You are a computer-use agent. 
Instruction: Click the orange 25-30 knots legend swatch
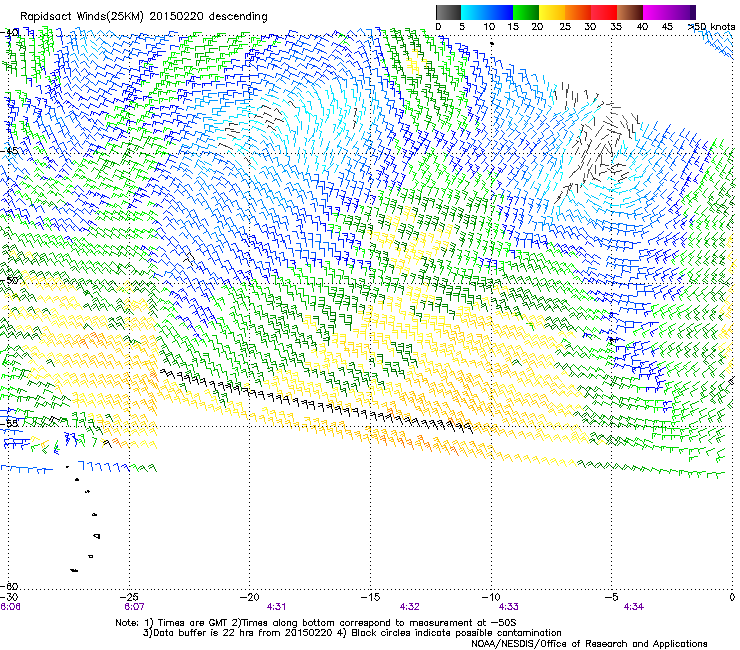tap(578, 12)
